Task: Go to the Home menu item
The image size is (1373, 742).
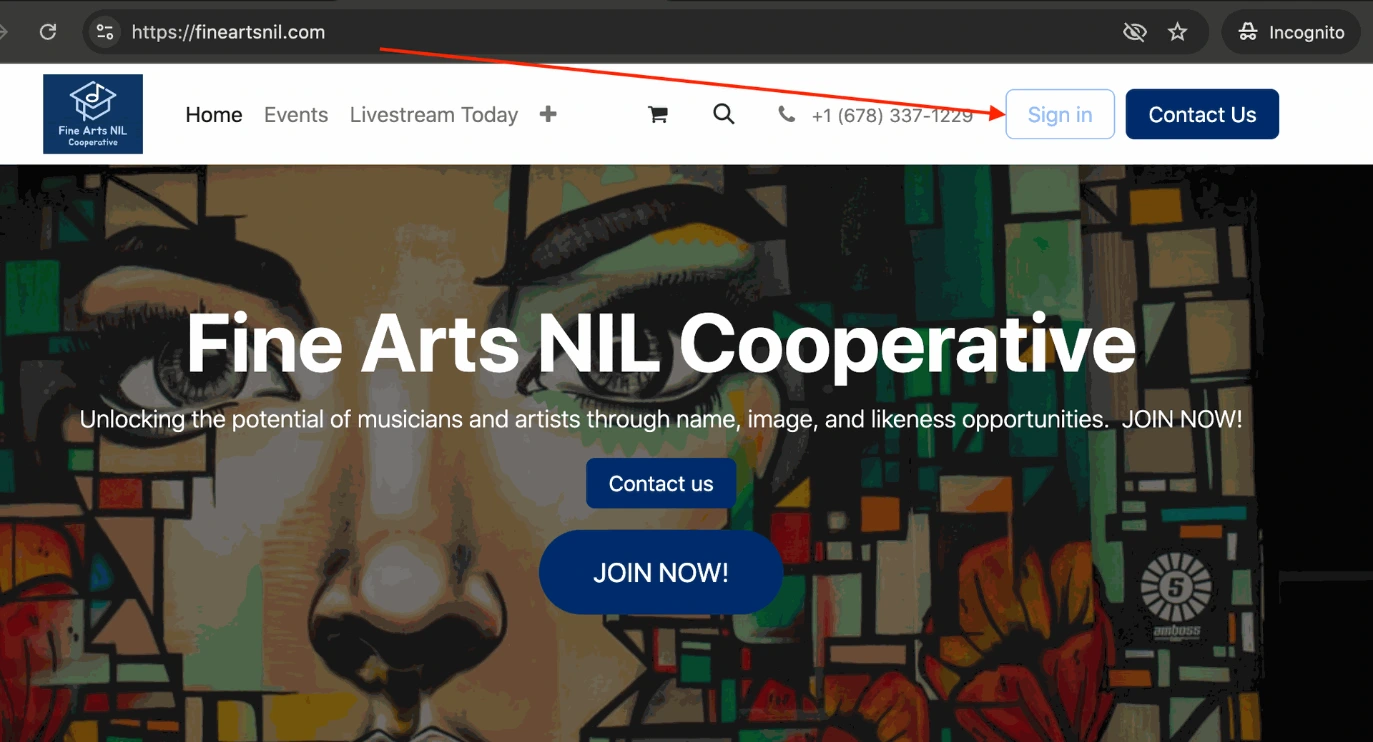Action: [214, 115]
